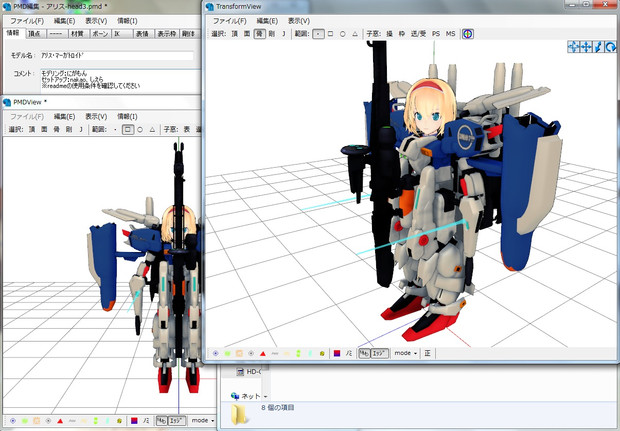Click the モデル名 text field
This screenshot has width=620, height=431.
(116, 55)
